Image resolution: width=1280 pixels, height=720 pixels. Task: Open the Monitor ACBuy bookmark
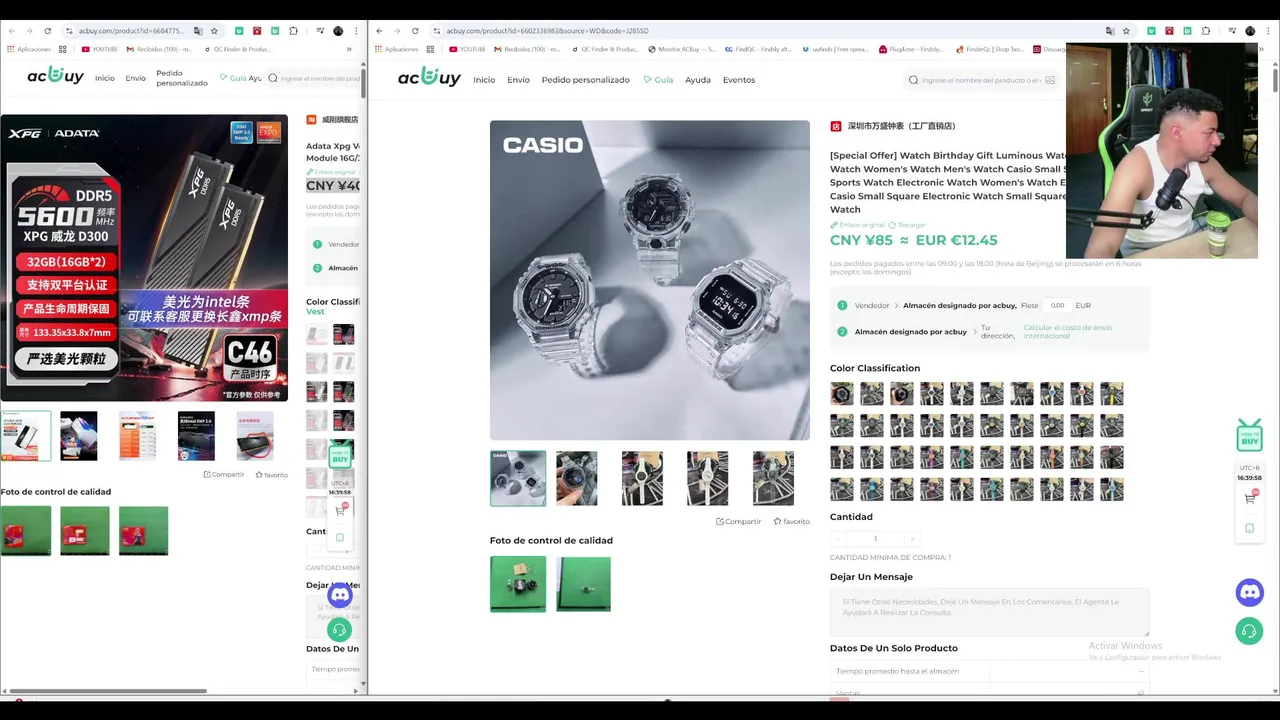(x=682, y=49)
